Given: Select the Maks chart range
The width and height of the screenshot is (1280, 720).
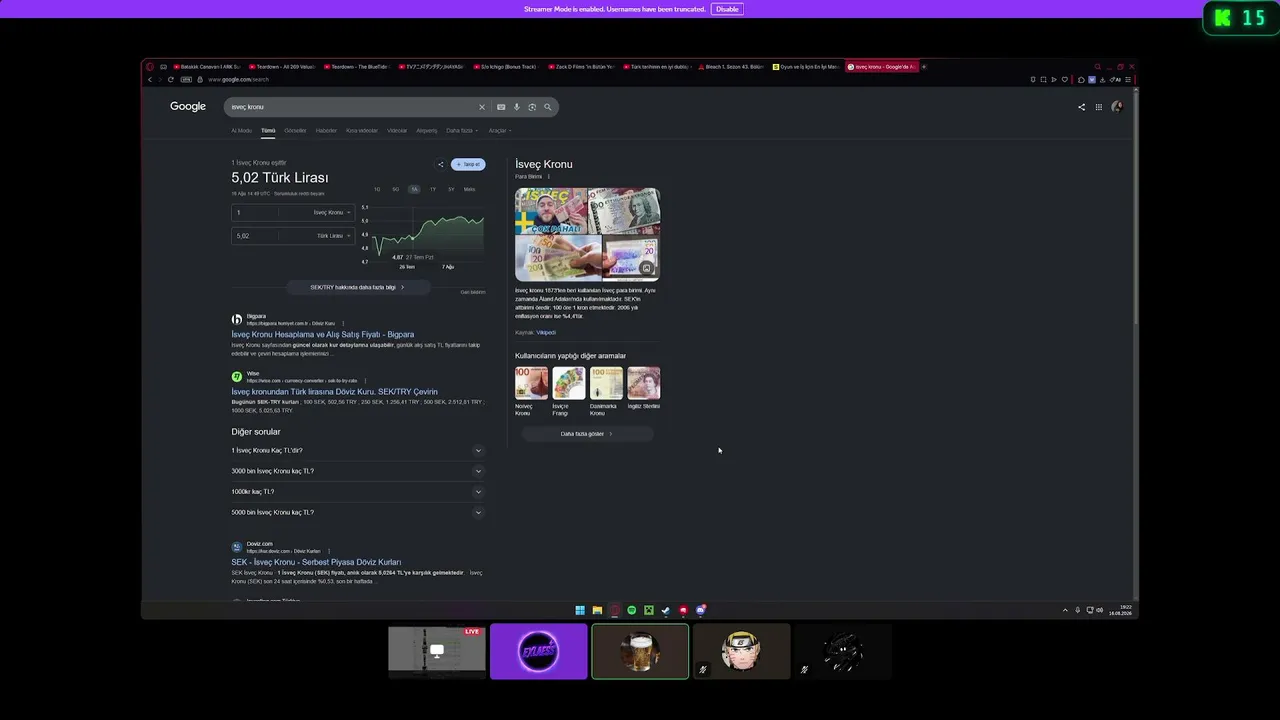Looking at the screenshot, I should coord(470,189).
